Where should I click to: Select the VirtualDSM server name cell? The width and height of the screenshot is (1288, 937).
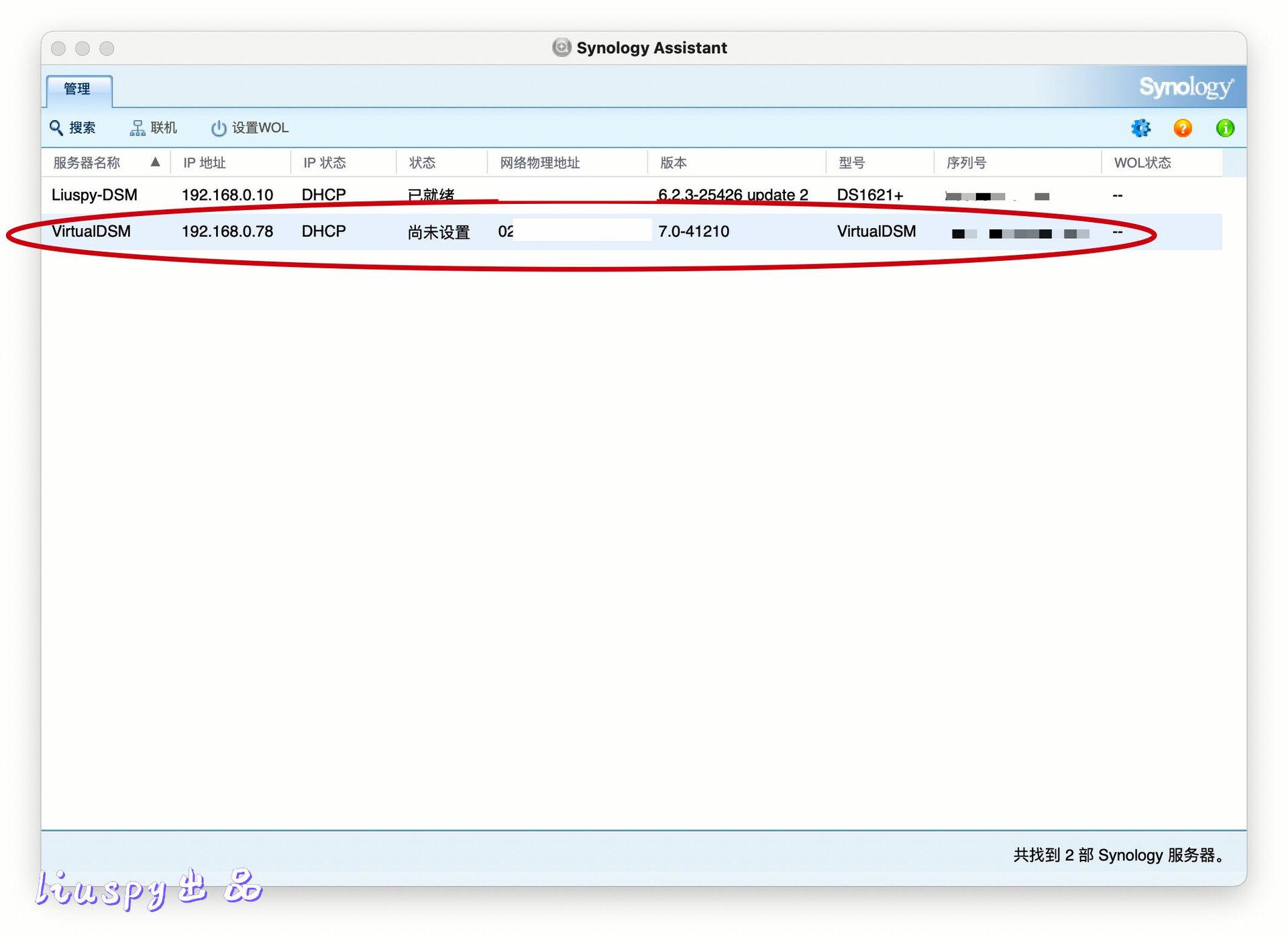[91, 231]
